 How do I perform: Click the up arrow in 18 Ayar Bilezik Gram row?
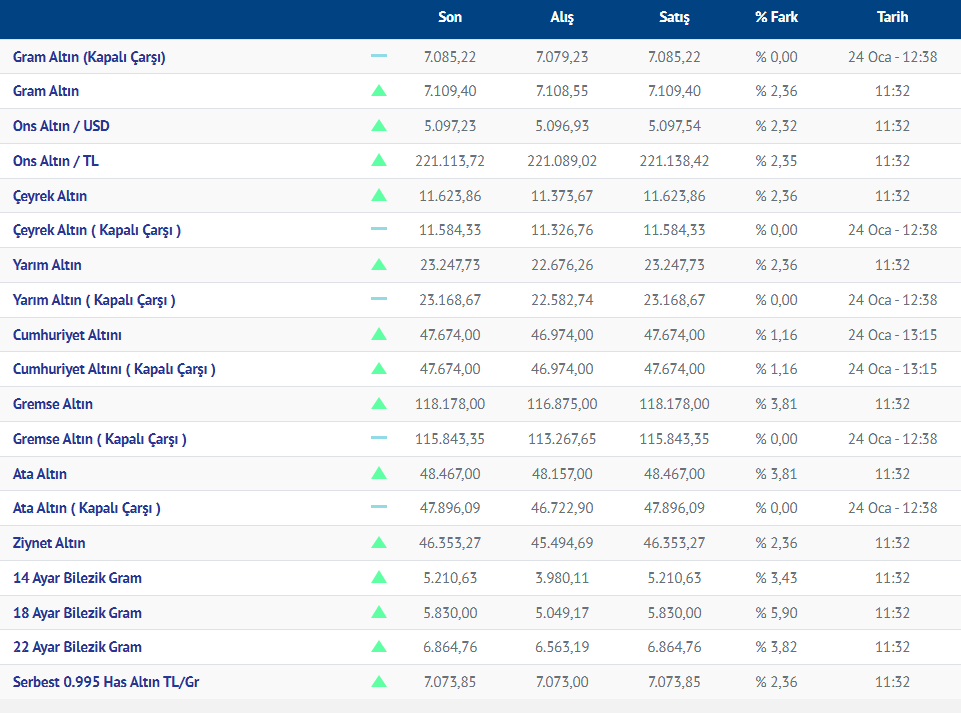(379, 612)
